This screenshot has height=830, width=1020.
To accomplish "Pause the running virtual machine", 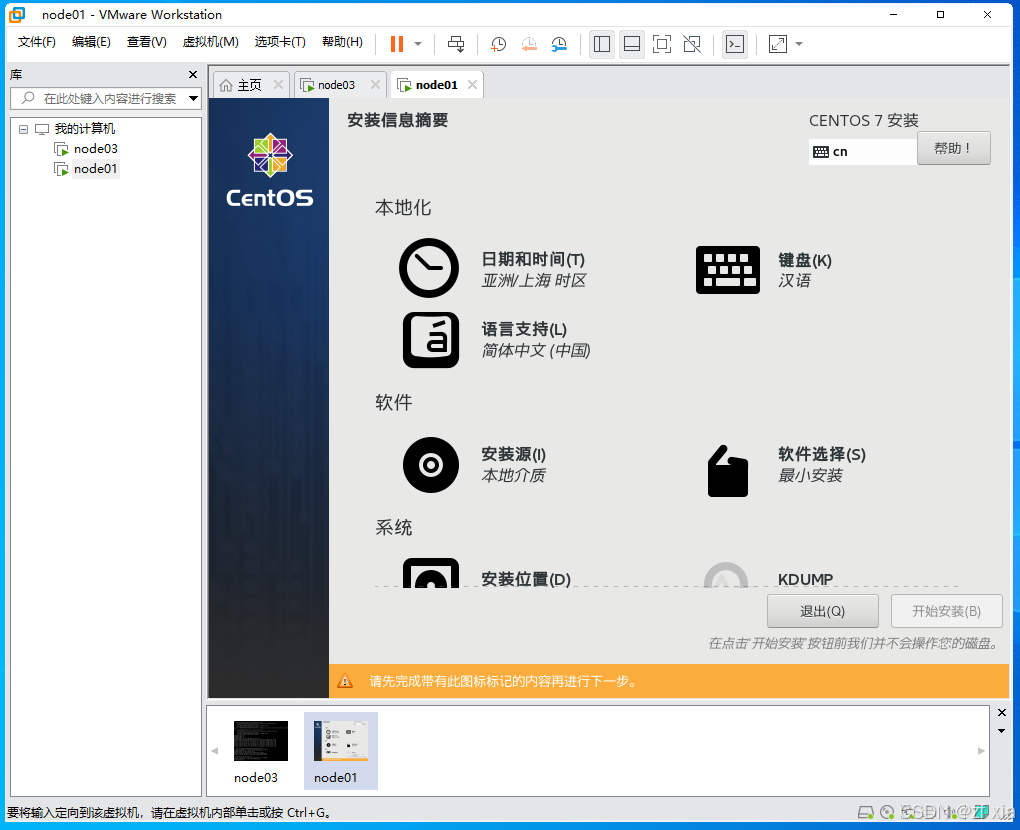I will 397,44.
